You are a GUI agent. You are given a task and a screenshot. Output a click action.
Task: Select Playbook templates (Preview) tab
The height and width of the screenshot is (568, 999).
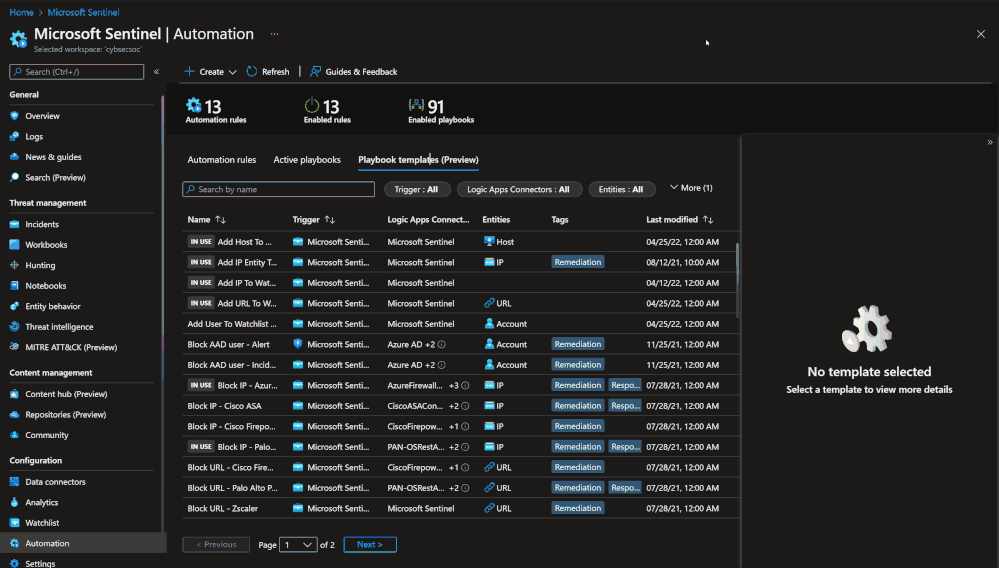coord(418,160)
